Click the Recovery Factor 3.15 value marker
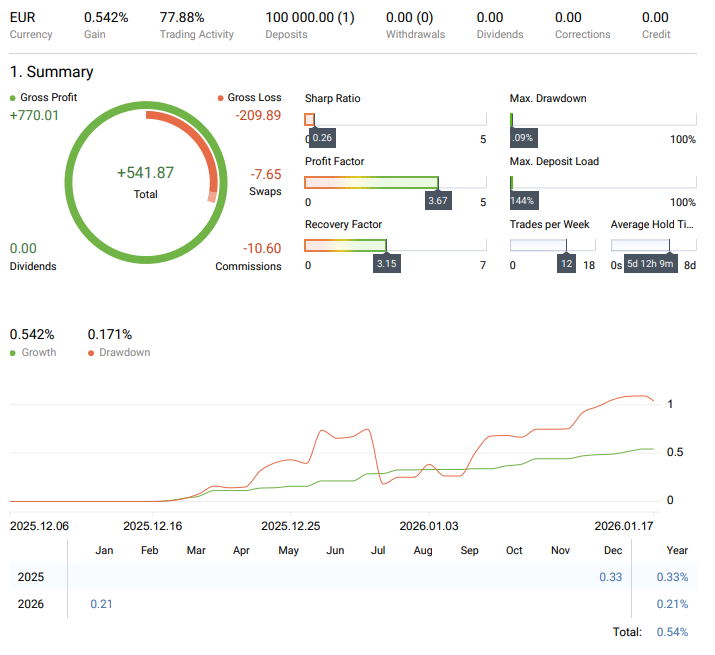Screen dimensions: 715x655 (386, 264)
